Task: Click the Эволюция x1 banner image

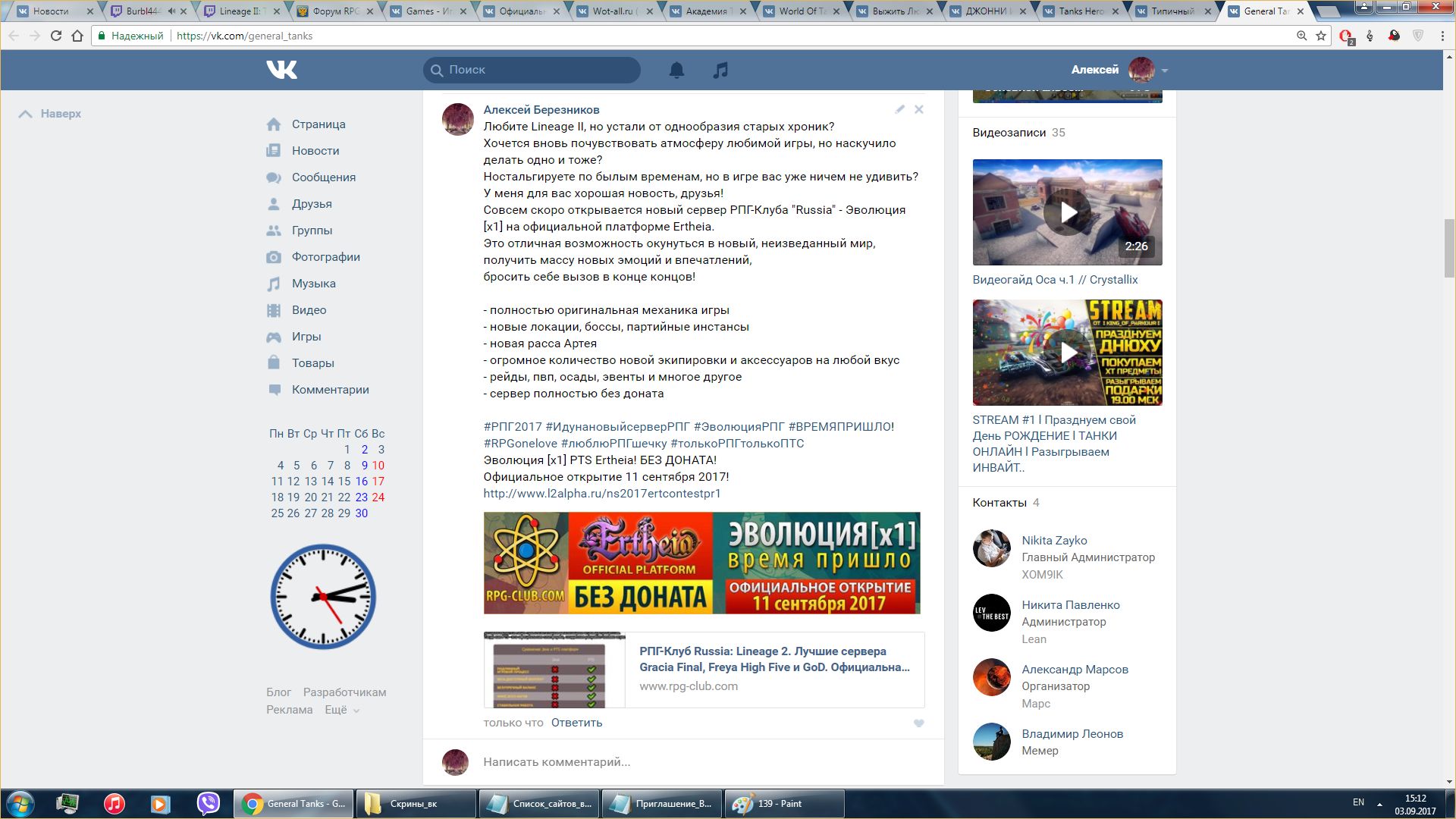Action: click(702, 563)
